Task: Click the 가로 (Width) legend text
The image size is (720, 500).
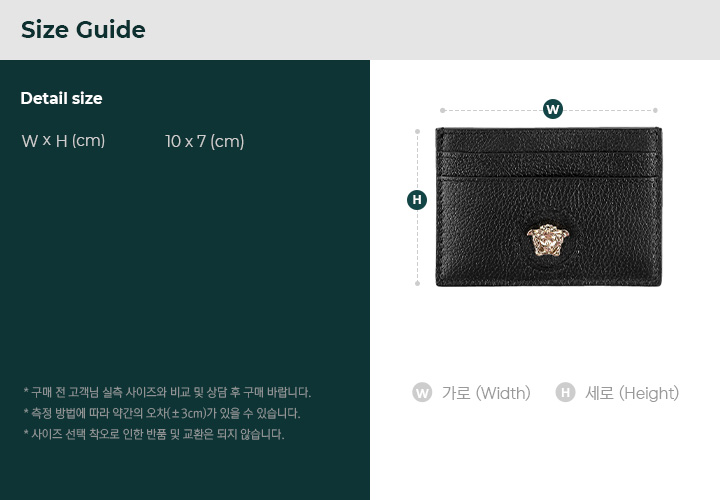Action: click(486, 393)
